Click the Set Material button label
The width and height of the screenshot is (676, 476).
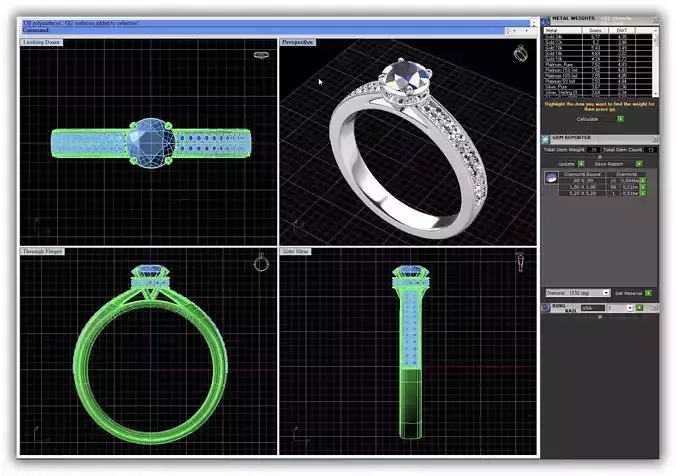(629, 293)
